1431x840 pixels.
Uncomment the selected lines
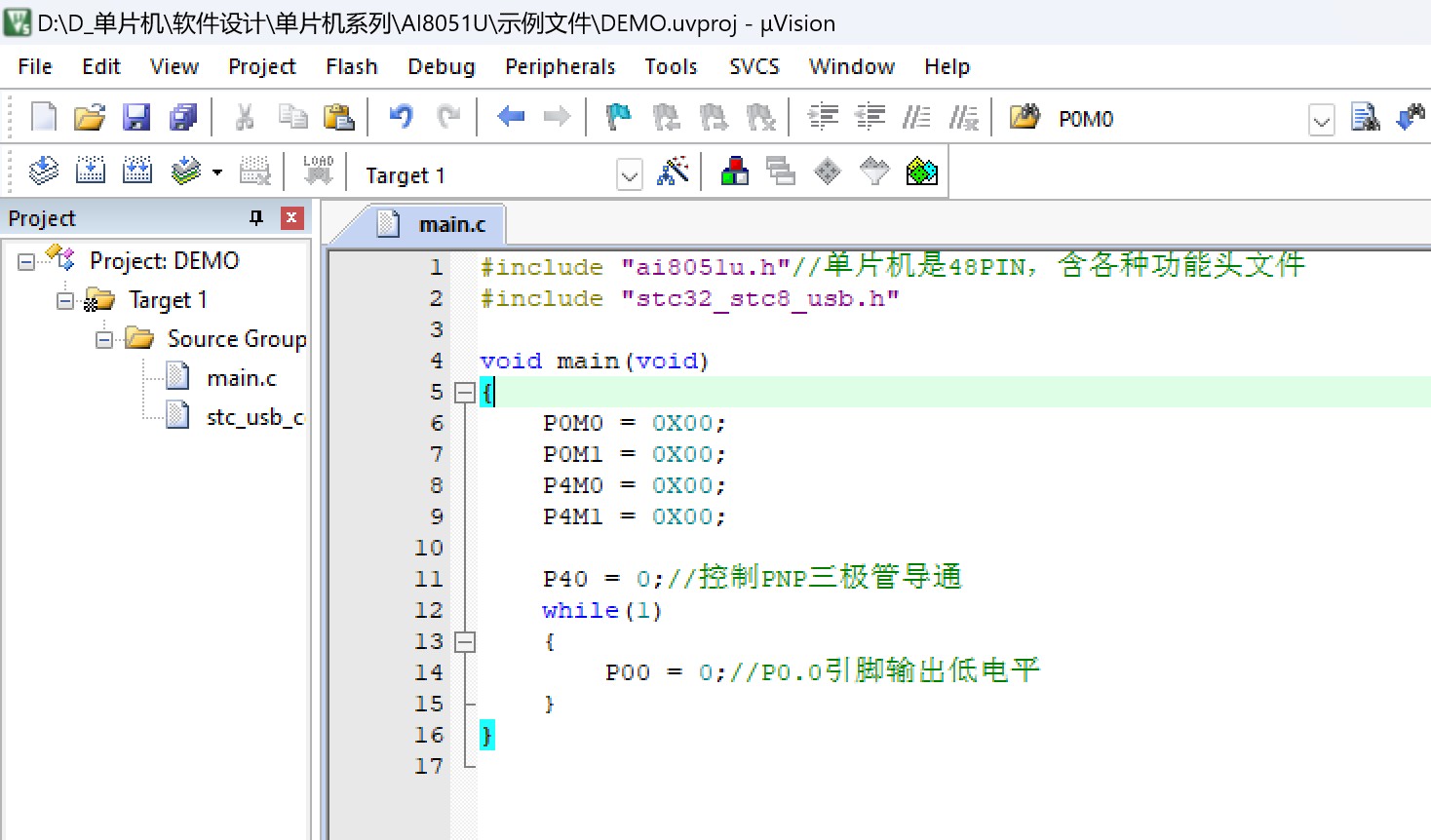pyautogui.click(x=964, y=118)
